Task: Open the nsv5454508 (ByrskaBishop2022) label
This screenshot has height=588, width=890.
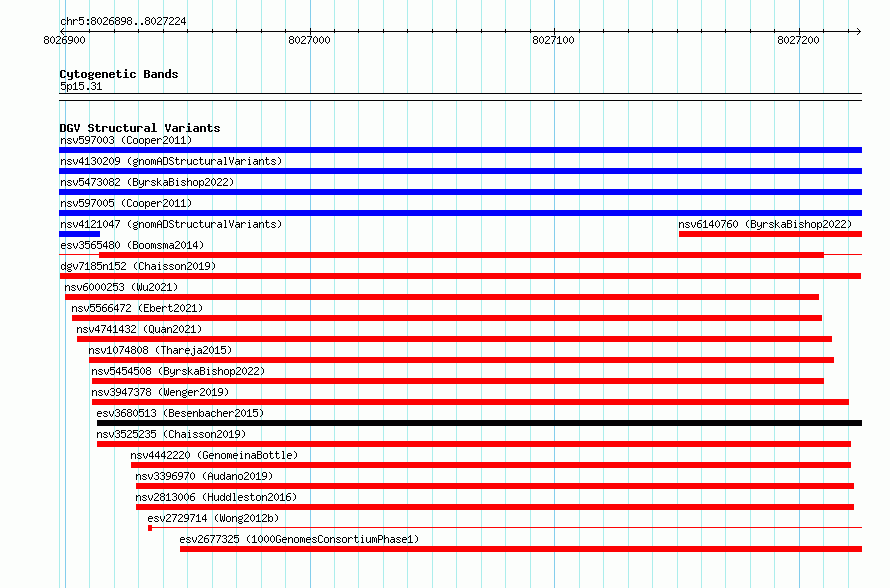Action: 178,371
